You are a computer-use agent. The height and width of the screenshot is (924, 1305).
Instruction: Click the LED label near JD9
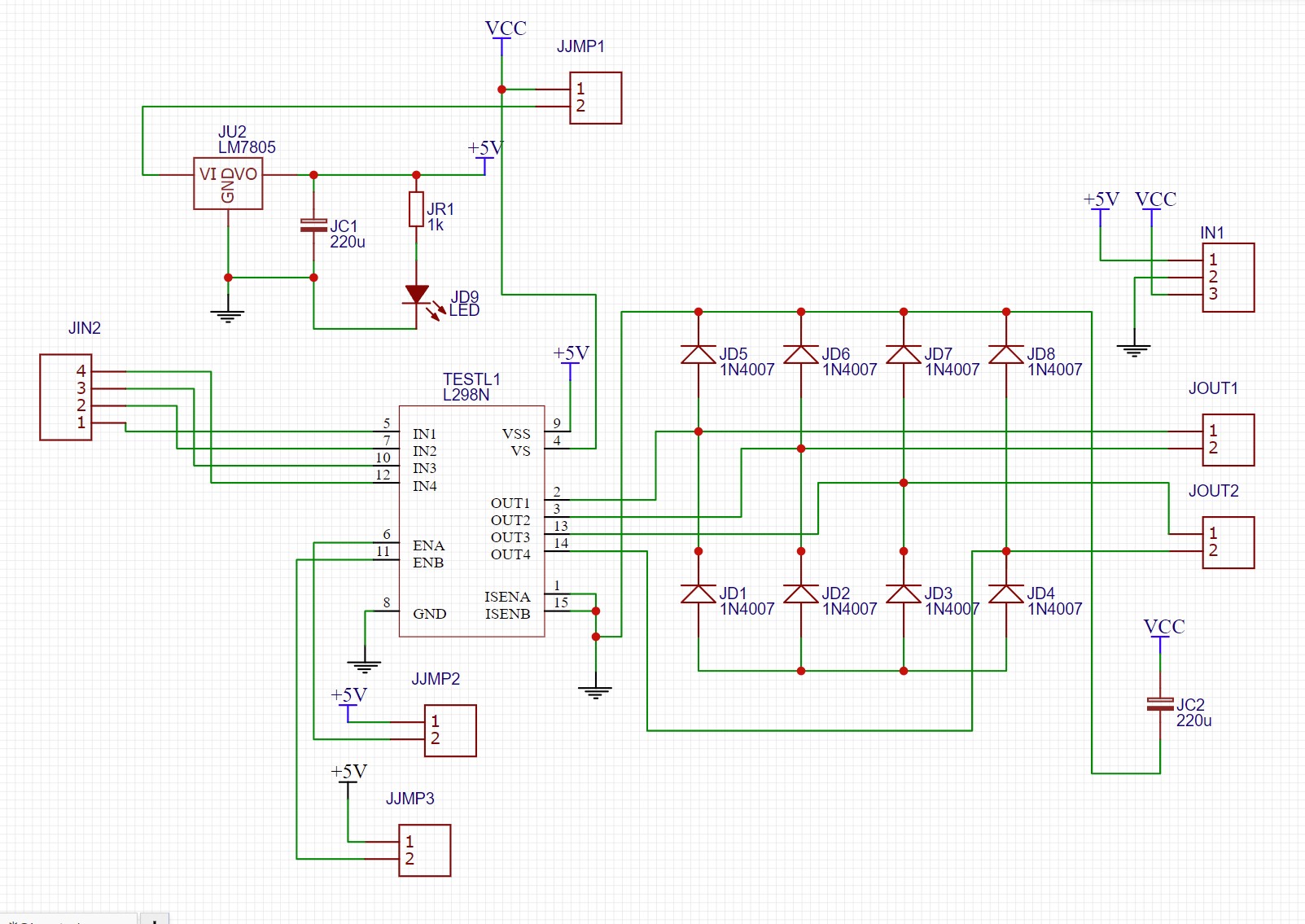tap(464, 310)
